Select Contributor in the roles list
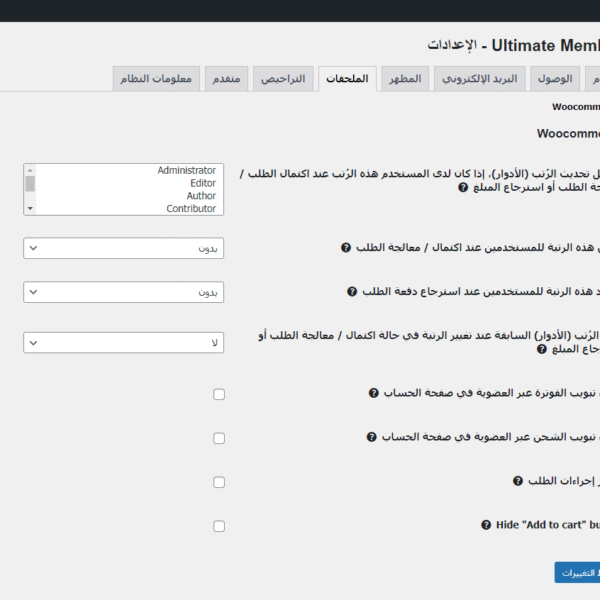The image size is (600, 600). [x=191, y=209]
